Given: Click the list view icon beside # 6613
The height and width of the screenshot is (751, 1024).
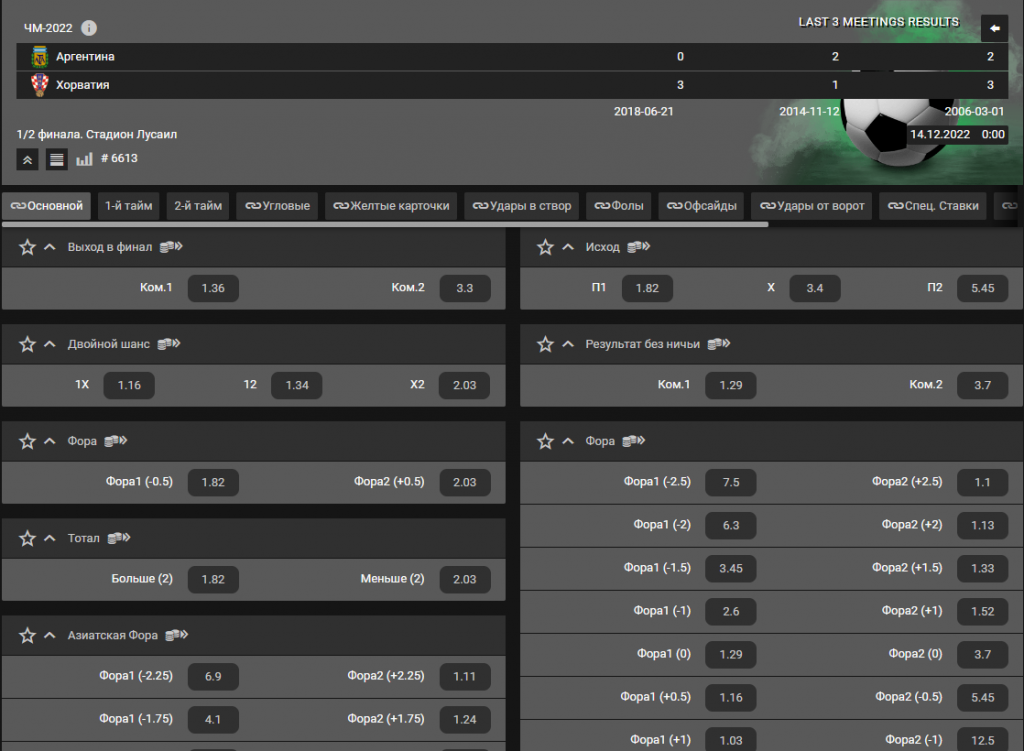Looking at the screenshot, I should coord(57,159).
